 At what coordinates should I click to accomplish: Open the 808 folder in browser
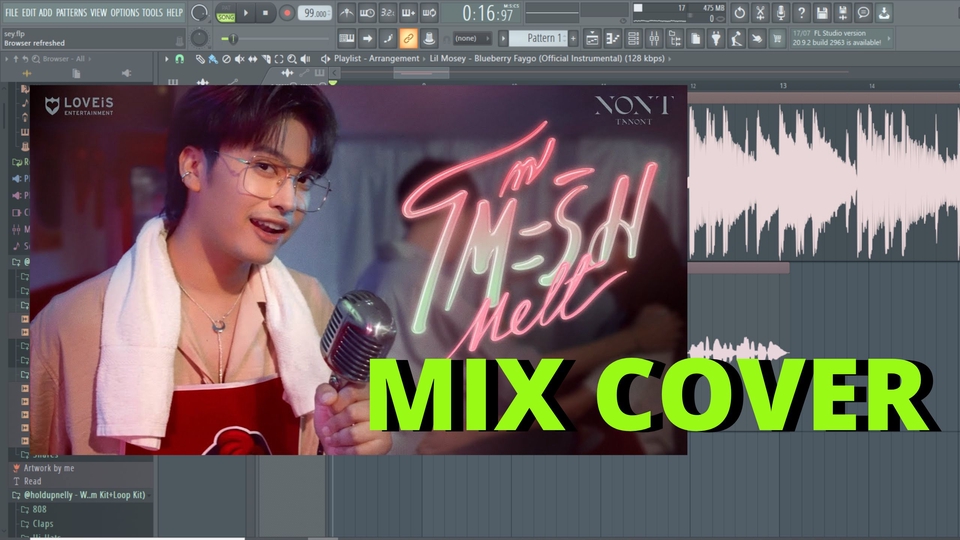pyautogui.click(x=39, y=509)
